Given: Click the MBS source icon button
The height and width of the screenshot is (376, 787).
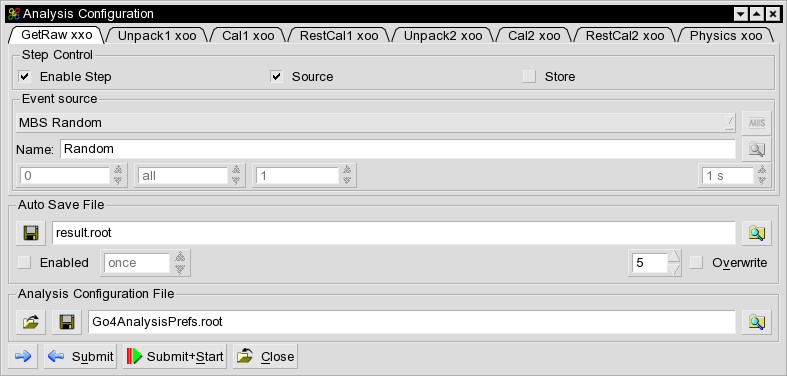Looking at the screenshot, I should pos(756,123).
